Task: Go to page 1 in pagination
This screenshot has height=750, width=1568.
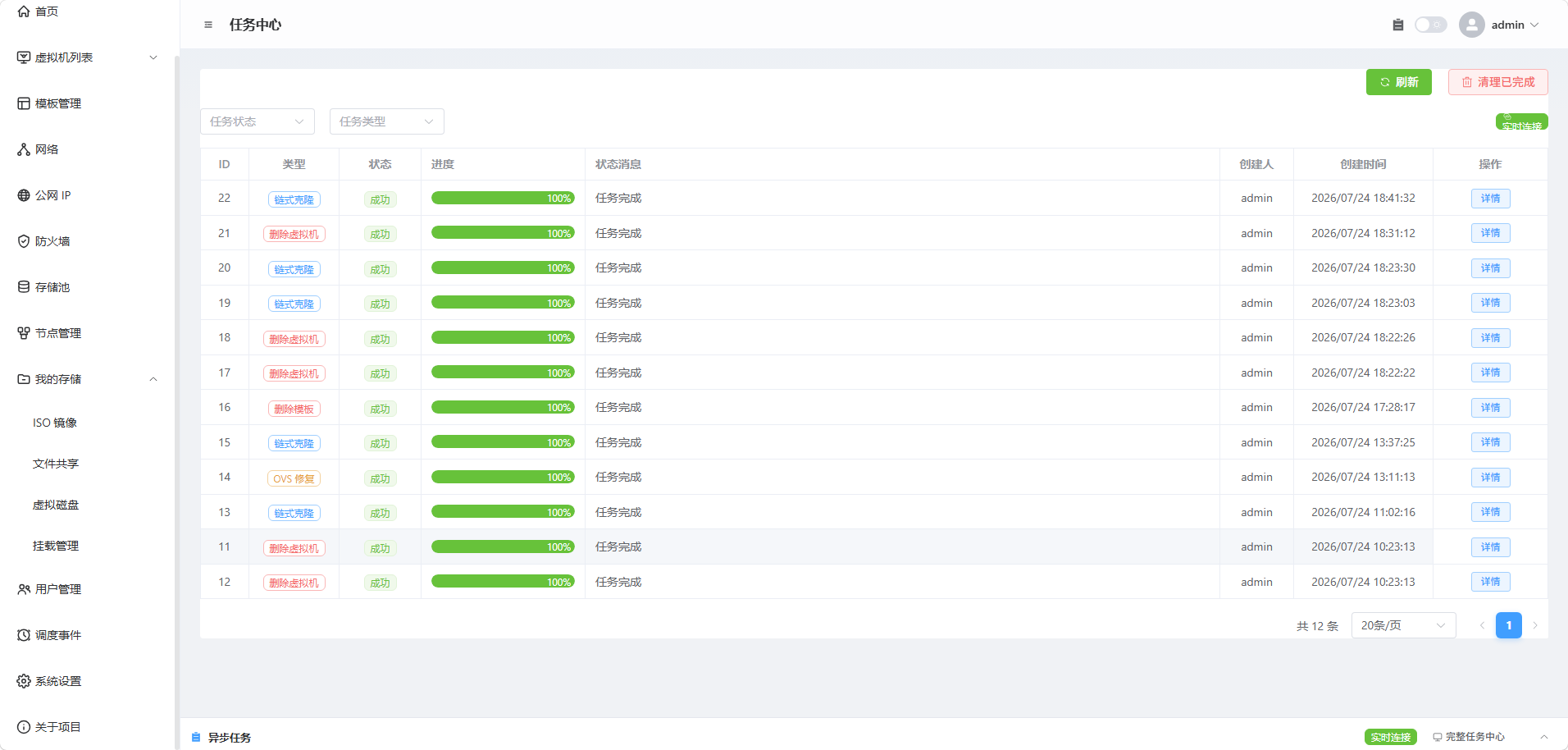Action: [x=1509, y=625]
